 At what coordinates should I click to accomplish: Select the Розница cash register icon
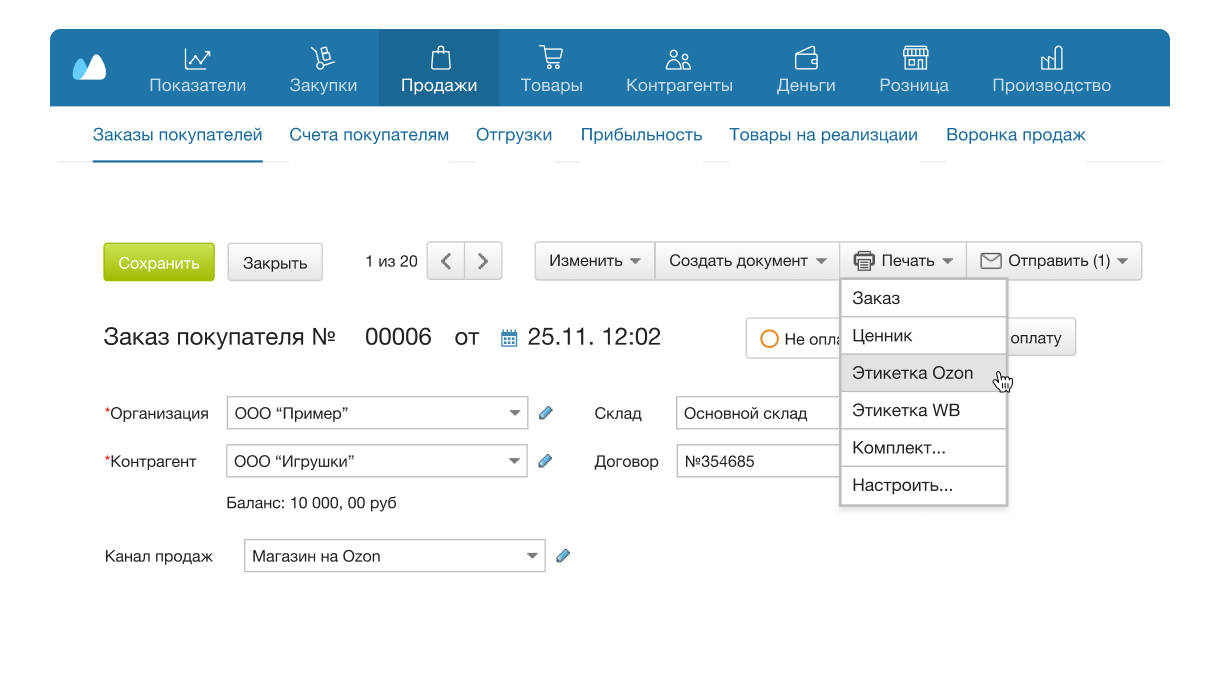pos(913,57)
